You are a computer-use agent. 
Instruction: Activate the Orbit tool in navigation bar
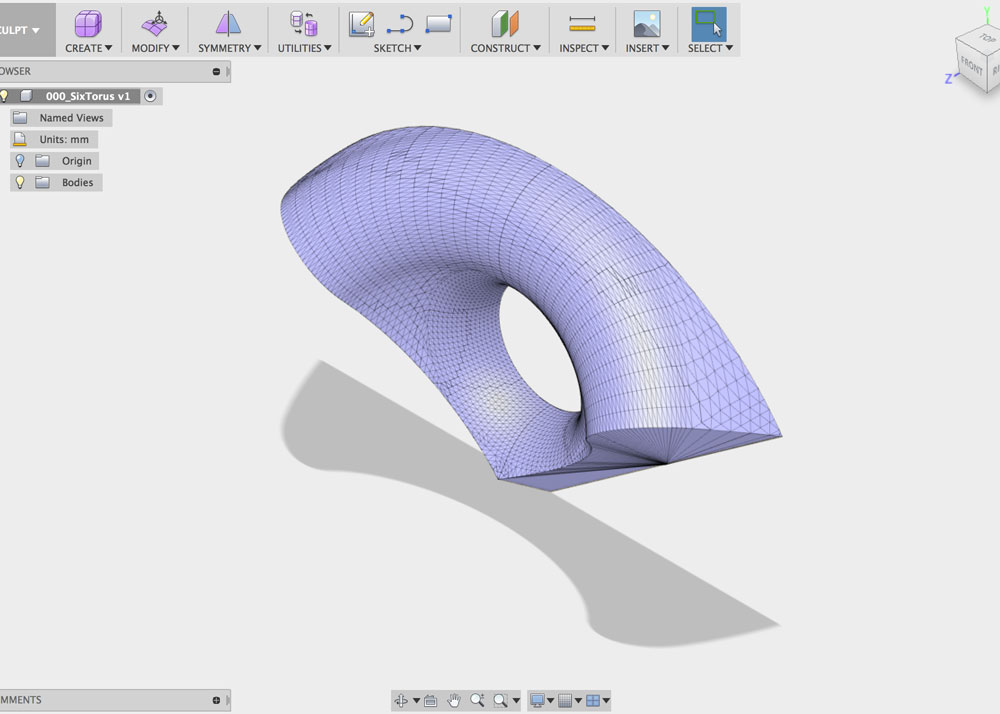tap(401, 701)
